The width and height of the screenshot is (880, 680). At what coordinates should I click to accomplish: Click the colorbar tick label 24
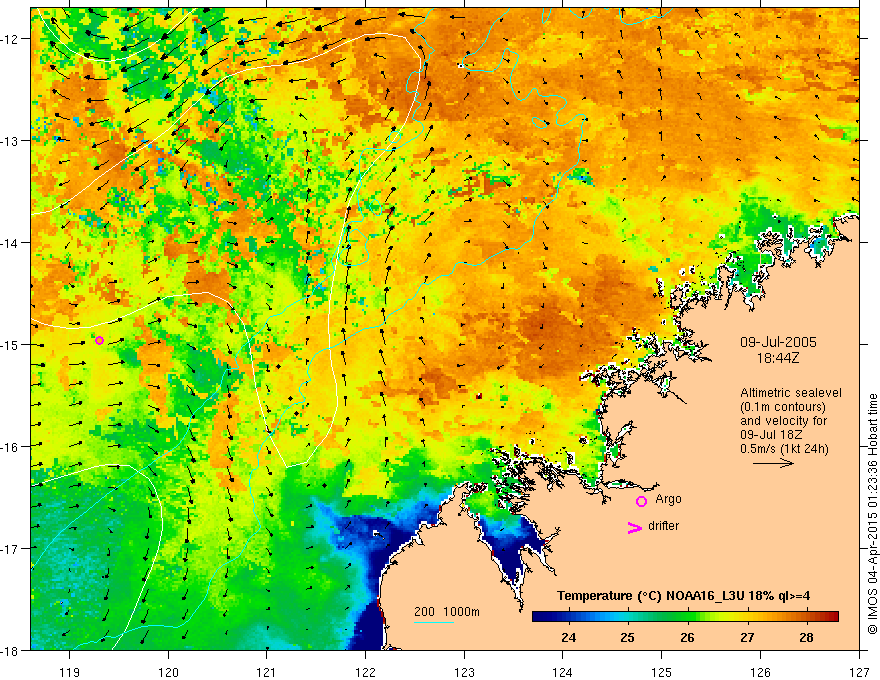[x=568, y=637]
